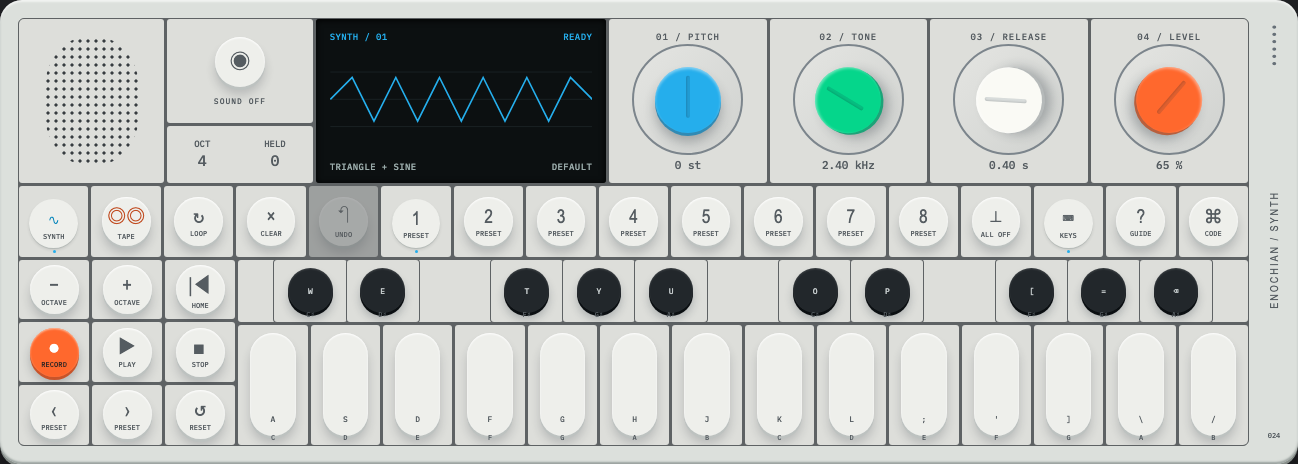Play the black [ key
Image resolution: width=1298 pixels, height=464 pixels.
tap(1031, 291)
